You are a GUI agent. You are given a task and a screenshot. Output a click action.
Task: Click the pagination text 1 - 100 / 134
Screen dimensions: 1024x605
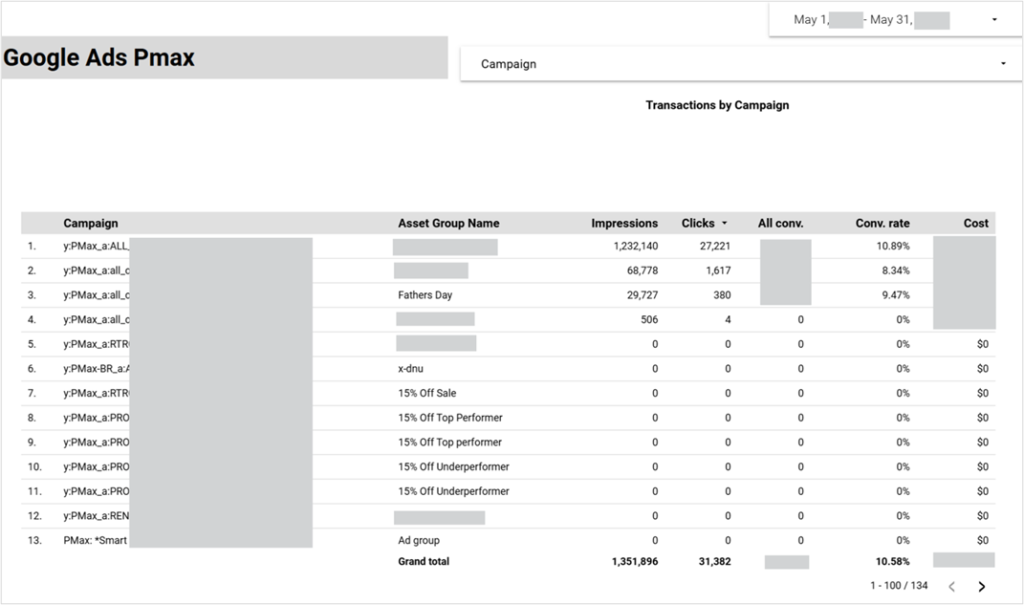899,585
